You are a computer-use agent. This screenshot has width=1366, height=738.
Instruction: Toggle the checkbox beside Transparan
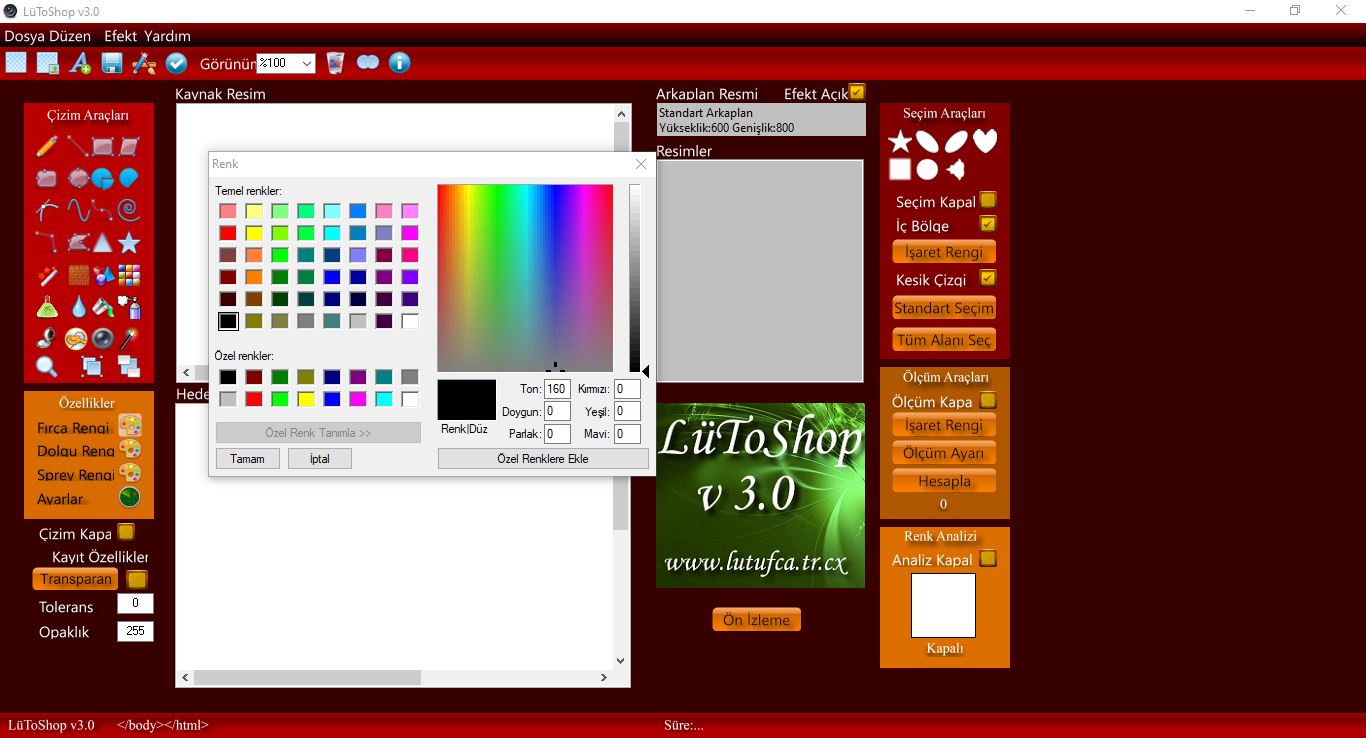point(137,579)
